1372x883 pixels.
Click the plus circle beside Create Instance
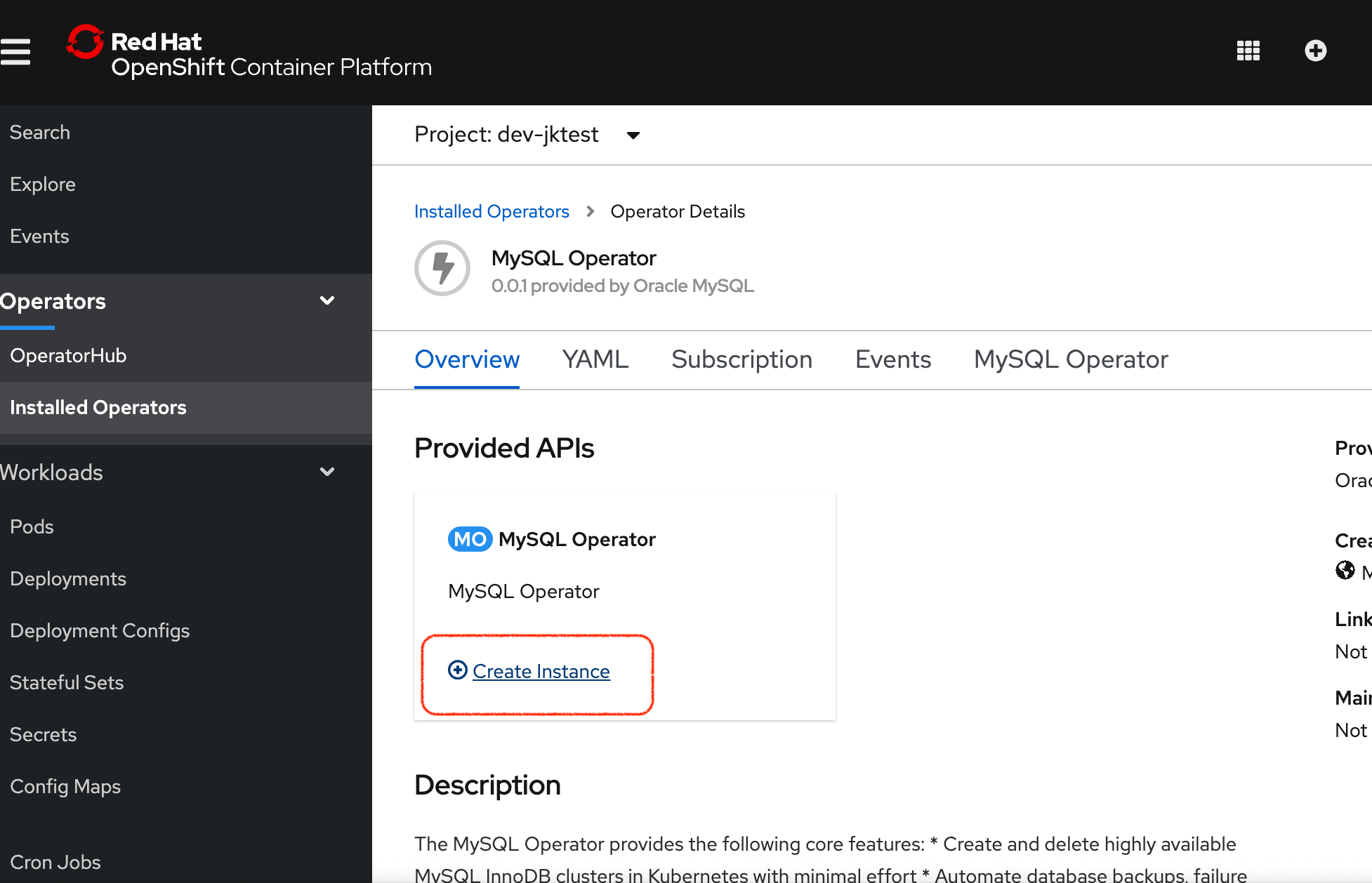coord(458,670)
